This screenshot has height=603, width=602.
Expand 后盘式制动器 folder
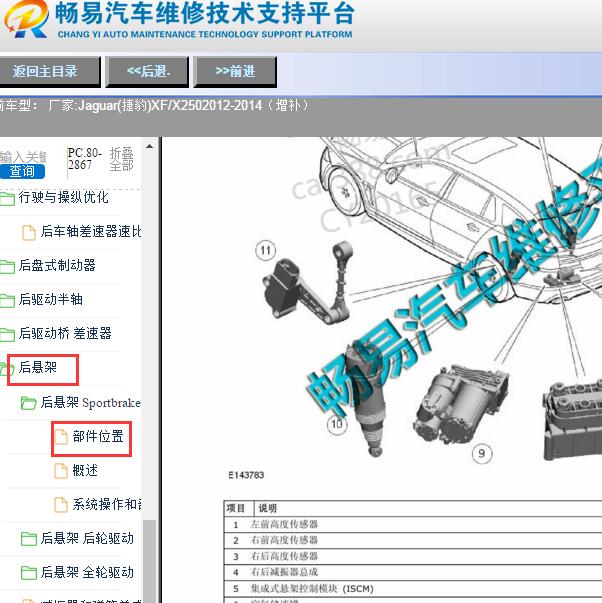(57, 265)
